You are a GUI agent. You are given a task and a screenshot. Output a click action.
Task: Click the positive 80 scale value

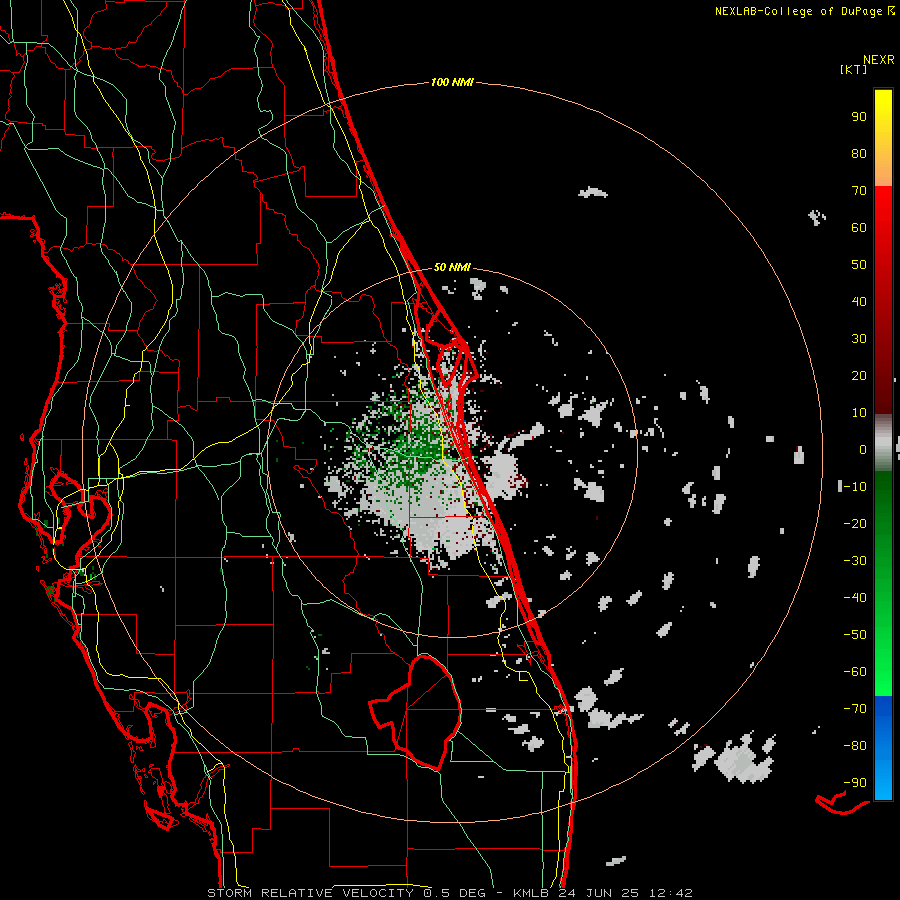tap(859, 153)
